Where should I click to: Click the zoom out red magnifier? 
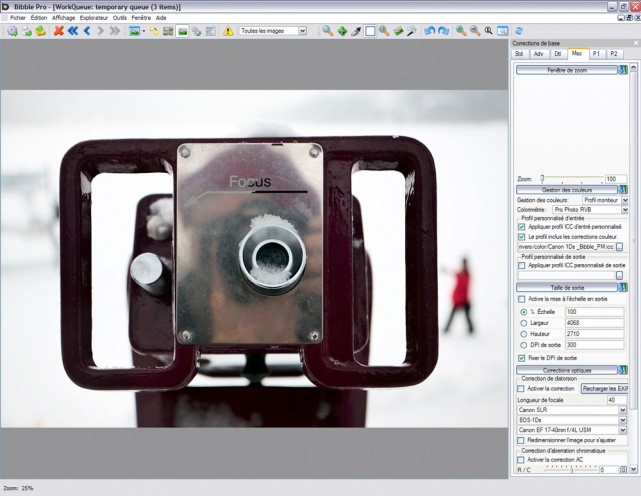475,31
